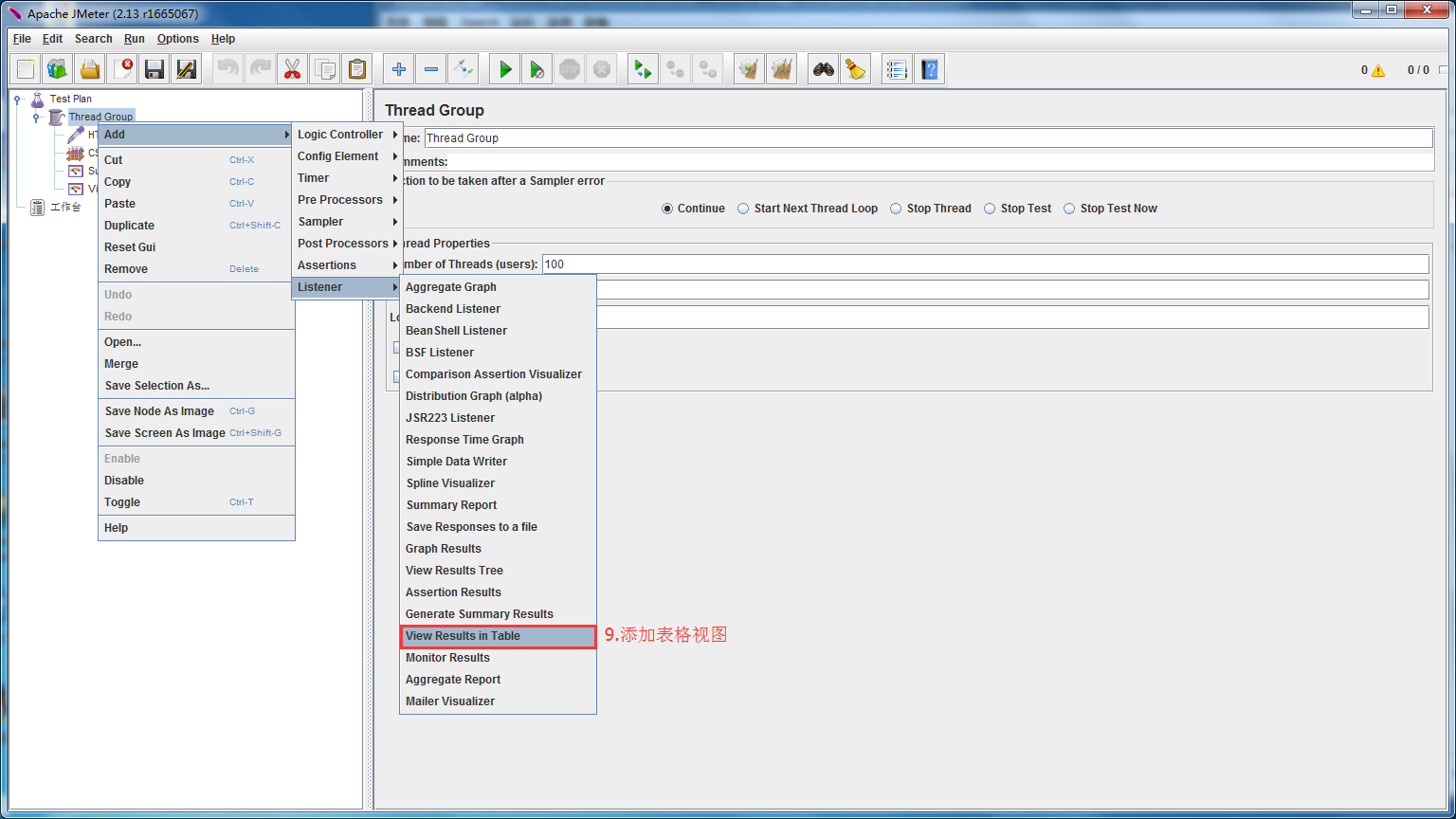Expand the Timer submenu
This screenshot has height=819, width=1456.
pyautogui.click(x=347, y=178)
